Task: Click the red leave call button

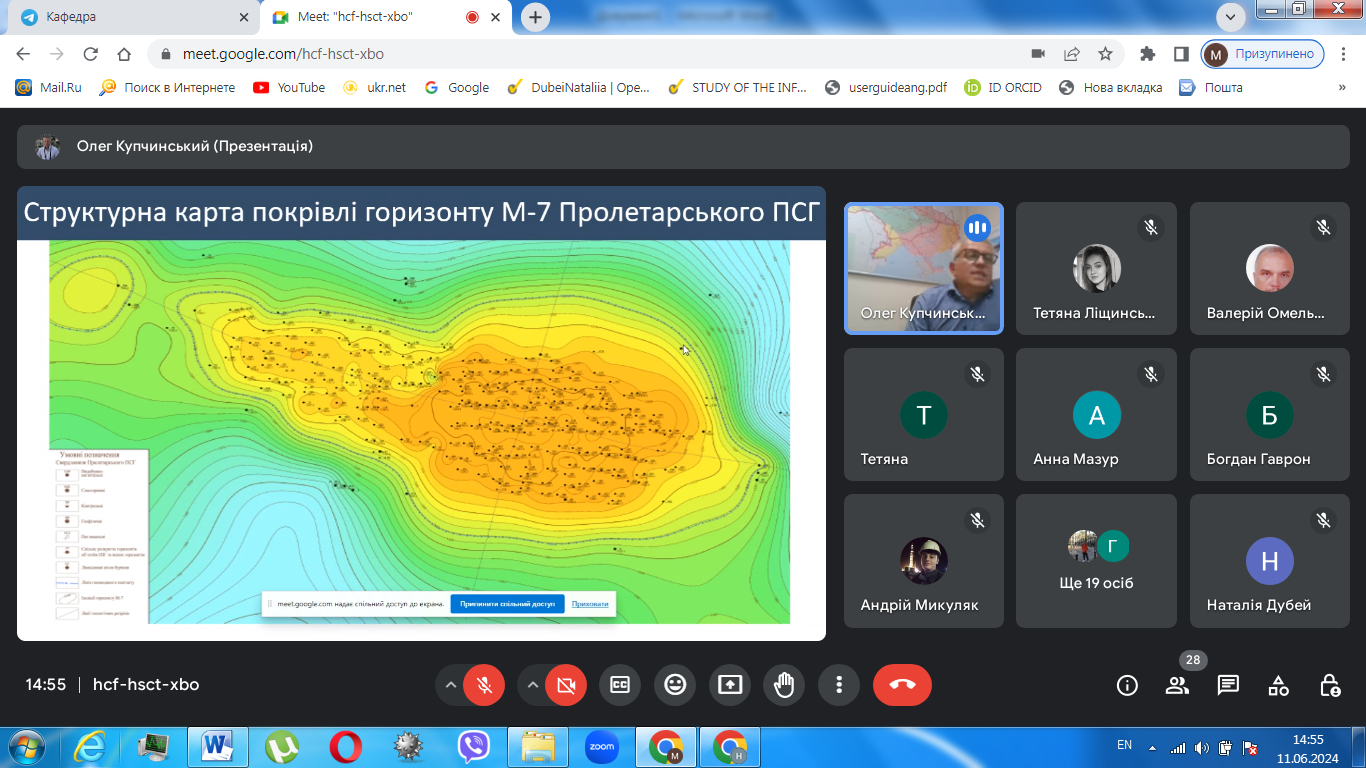Action: point(902,685)
